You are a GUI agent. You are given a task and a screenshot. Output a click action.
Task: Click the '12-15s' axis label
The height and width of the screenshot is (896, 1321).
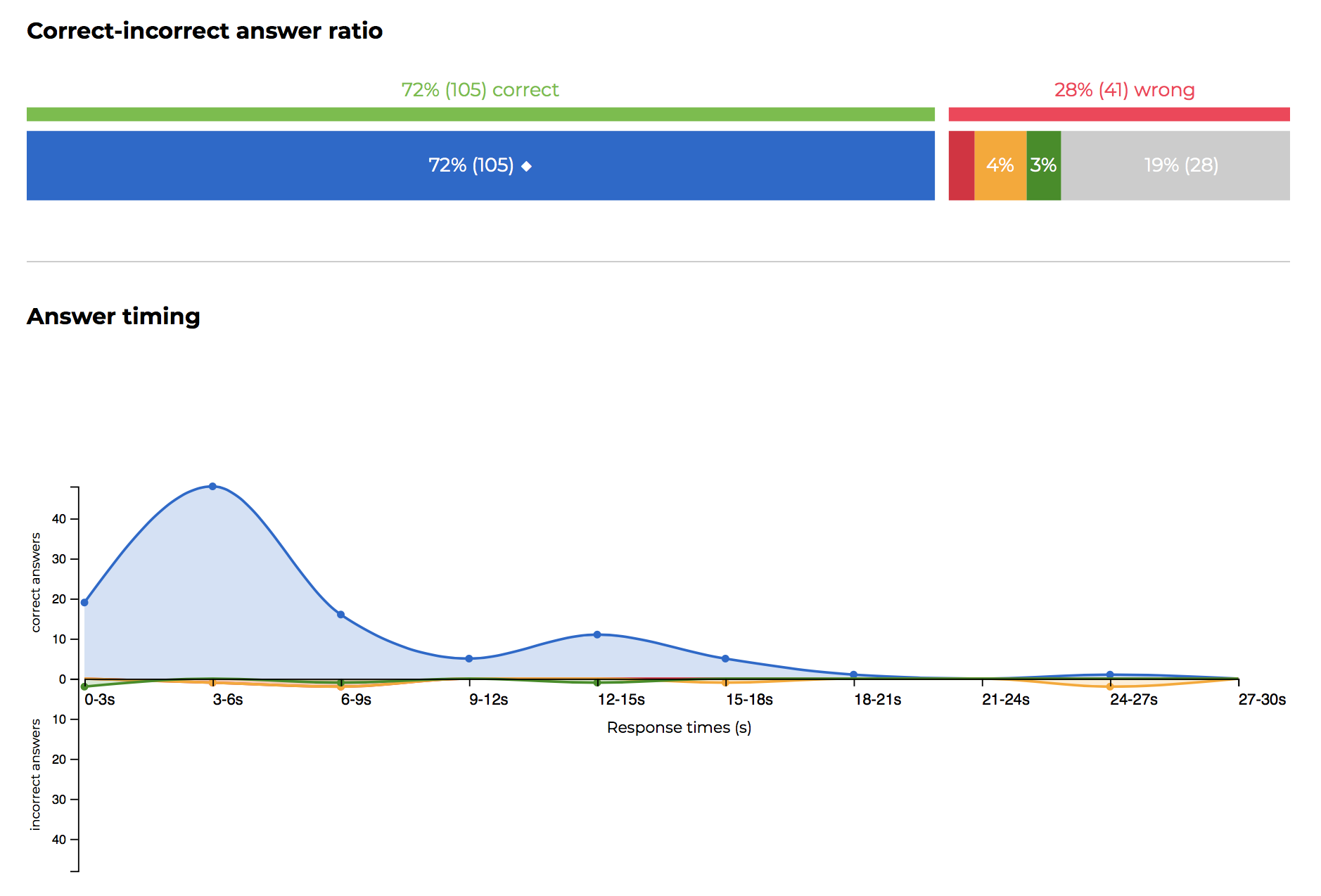coord(621,699)
